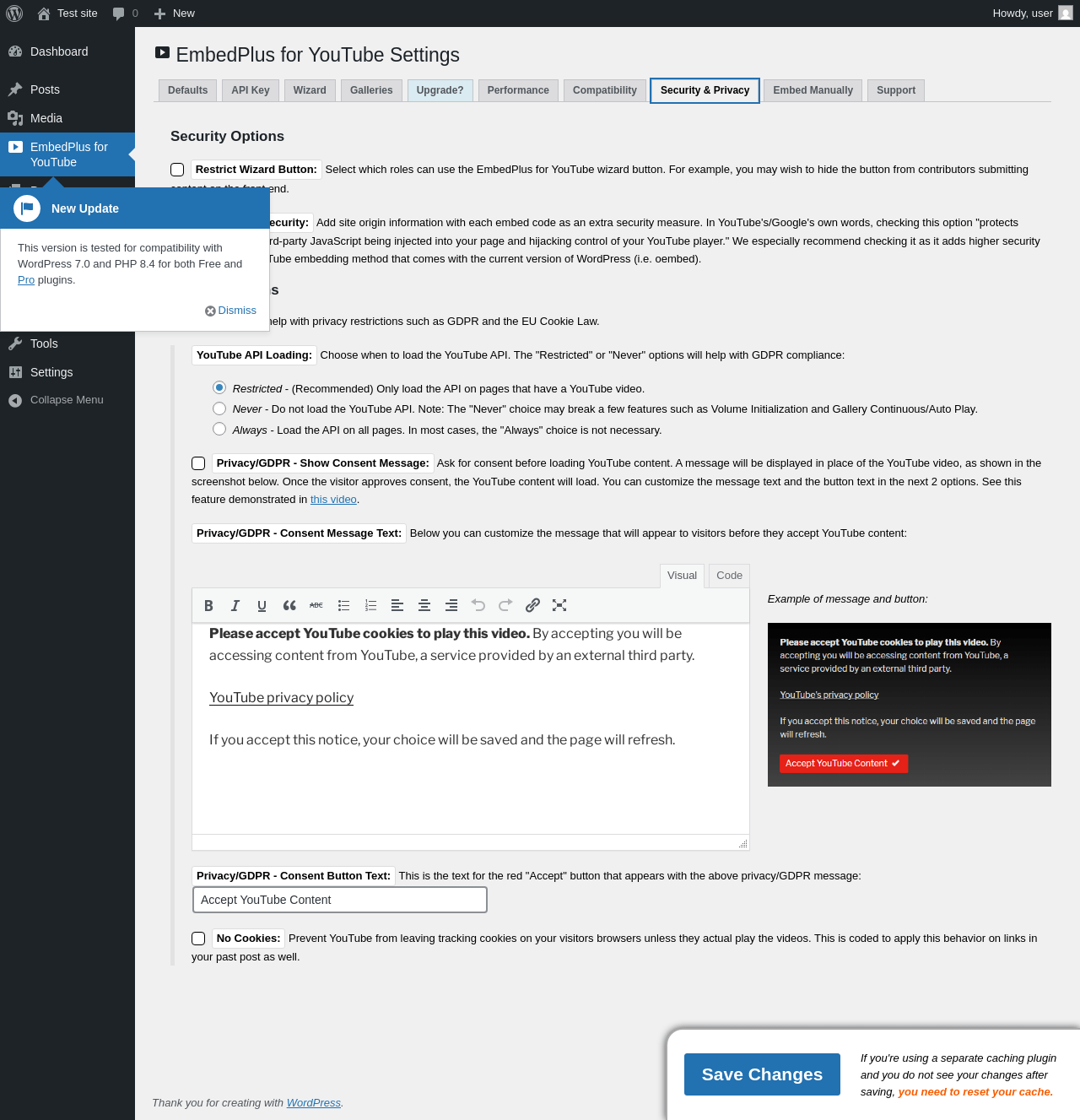The image size is (1080, 1120).
Task: Go to the Galleries tab
Action: pyautogui.click(x=371, y=90)
